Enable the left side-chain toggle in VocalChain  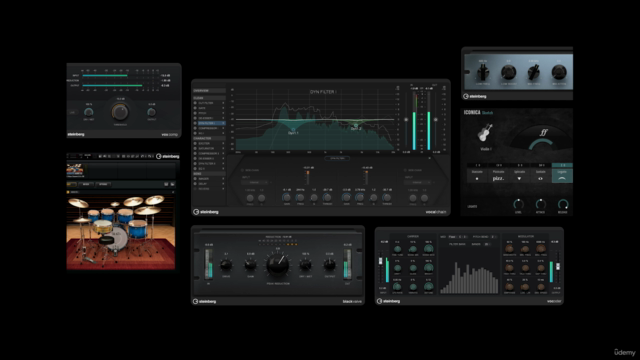pos(242,170)
